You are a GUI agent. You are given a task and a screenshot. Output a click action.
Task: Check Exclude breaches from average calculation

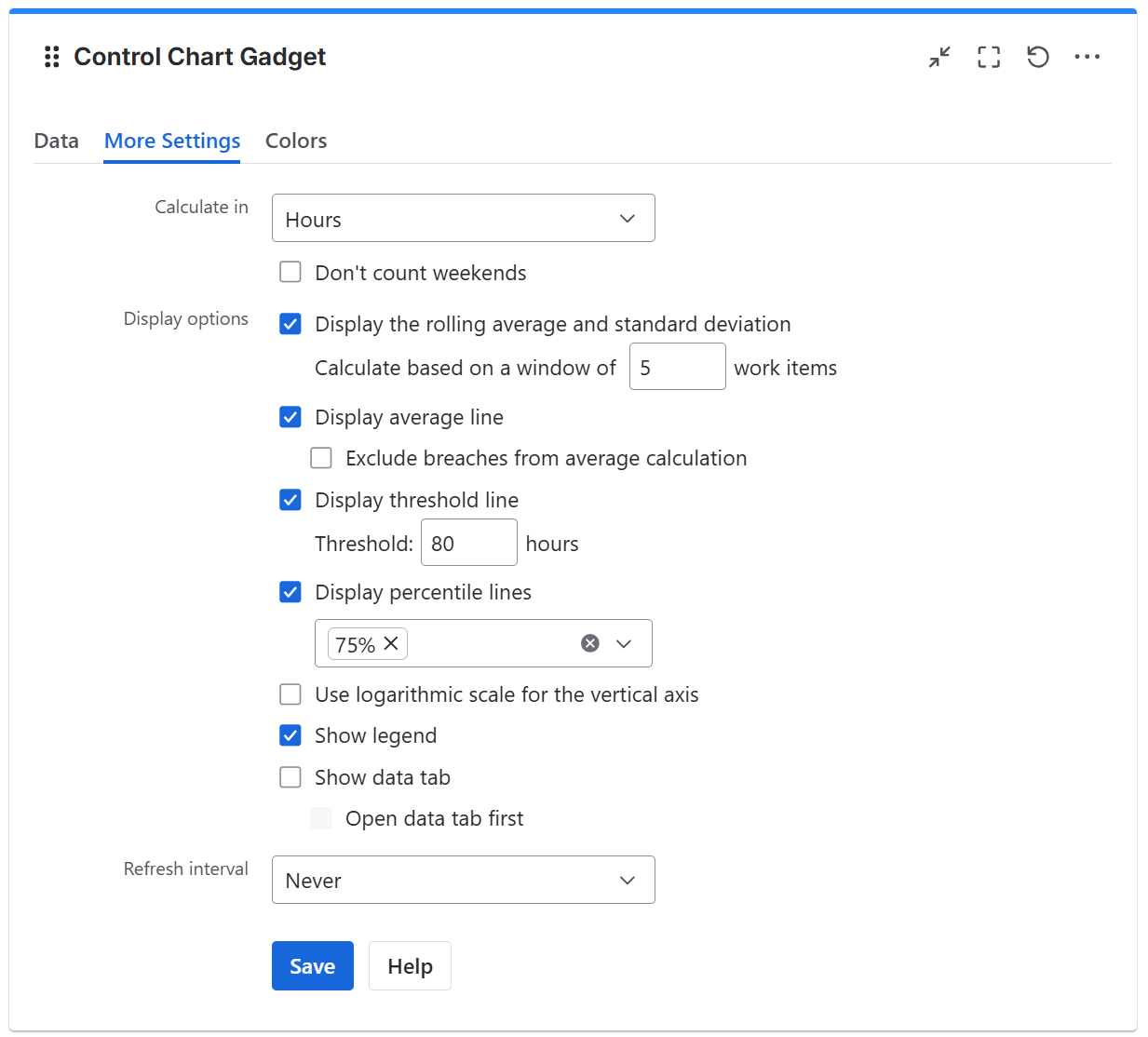321,458
